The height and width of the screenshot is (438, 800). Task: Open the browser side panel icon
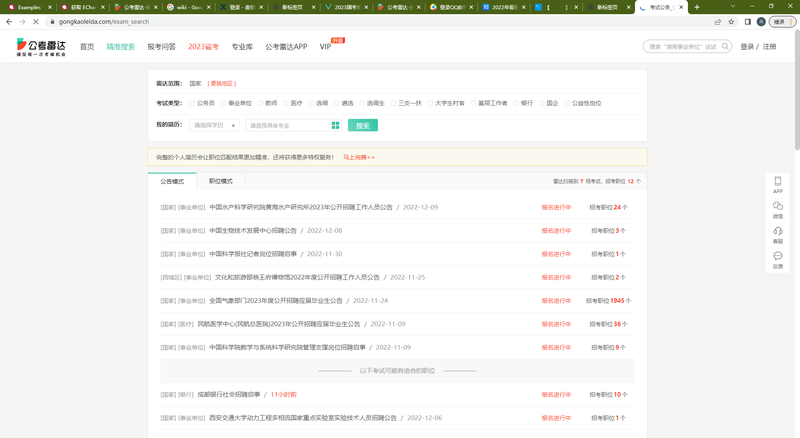point(748,22)
